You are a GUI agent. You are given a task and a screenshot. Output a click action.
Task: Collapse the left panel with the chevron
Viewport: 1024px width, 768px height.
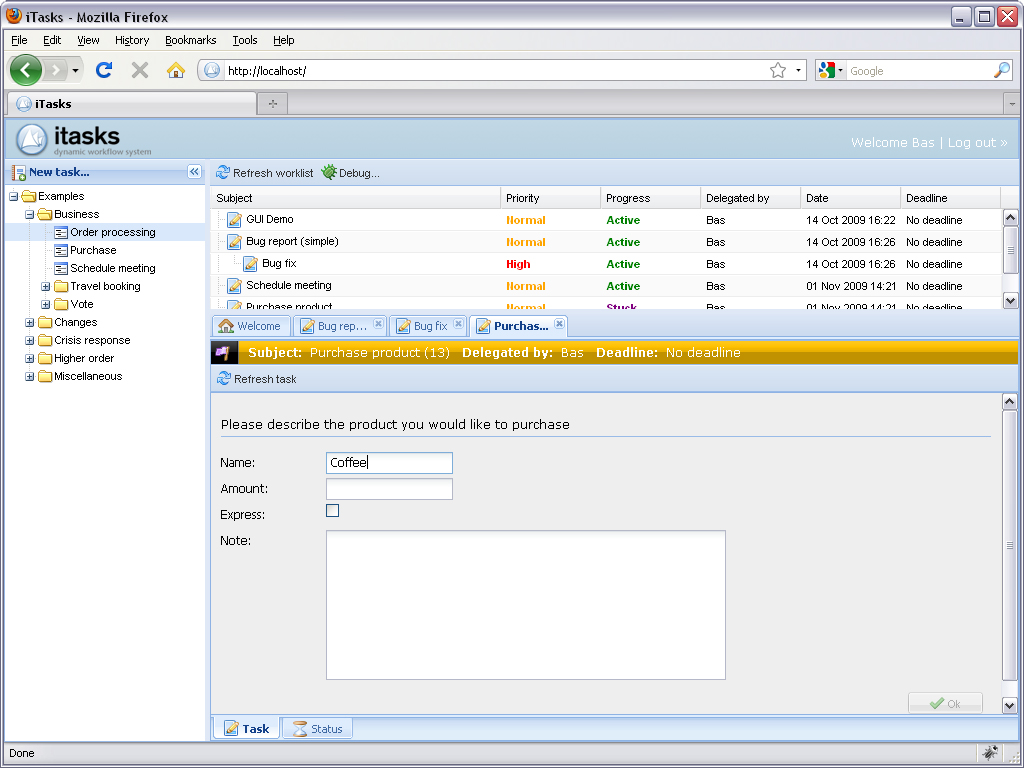pyautogui.click(x=195, y=172)
